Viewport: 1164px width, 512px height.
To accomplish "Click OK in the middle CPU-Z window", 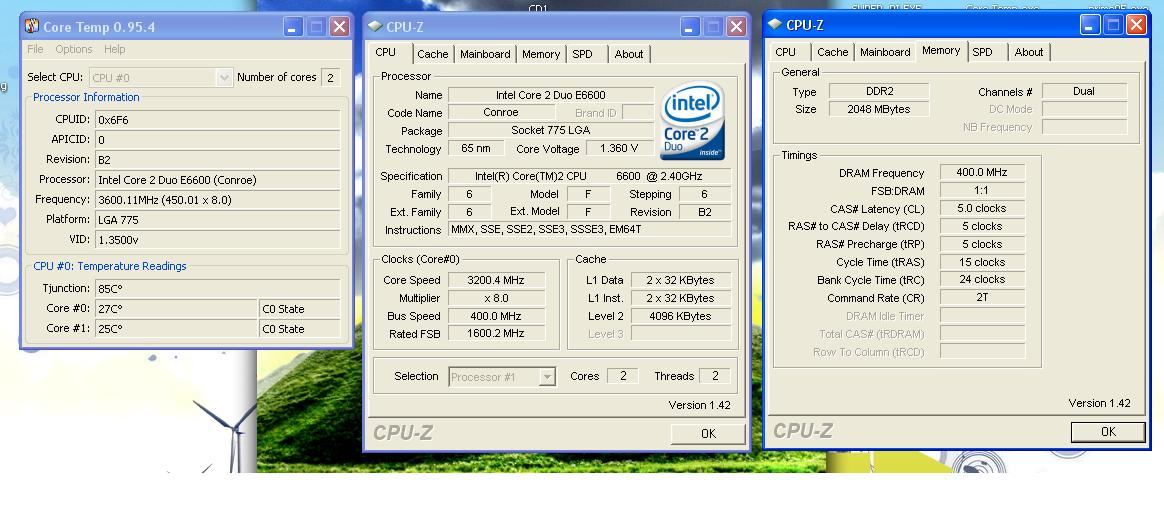I will click(x=708, y=434).
